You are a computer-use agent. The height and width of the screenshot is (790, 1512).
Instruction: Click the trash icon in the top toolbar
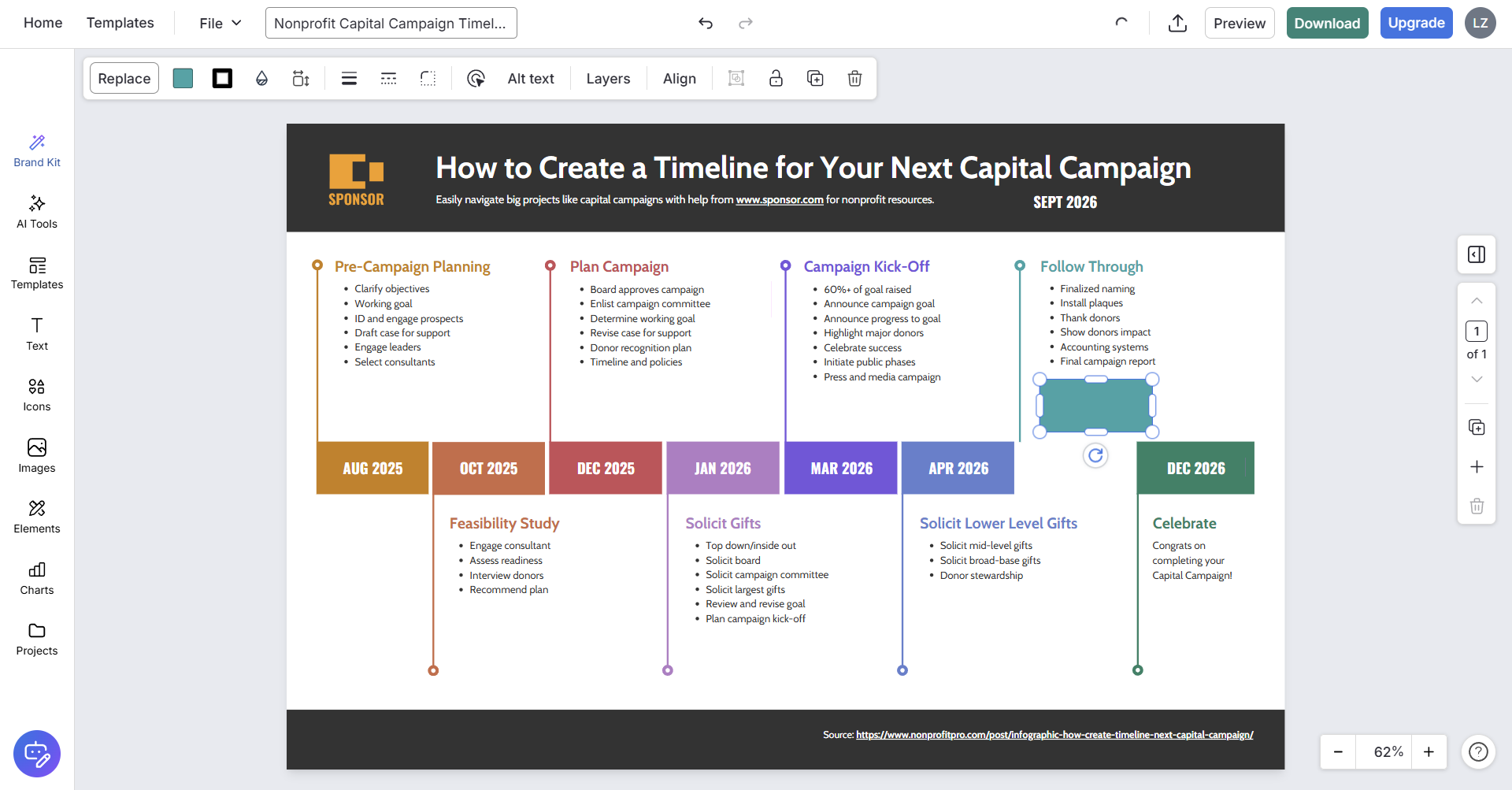pyautogui.click(x=854, y=79)
